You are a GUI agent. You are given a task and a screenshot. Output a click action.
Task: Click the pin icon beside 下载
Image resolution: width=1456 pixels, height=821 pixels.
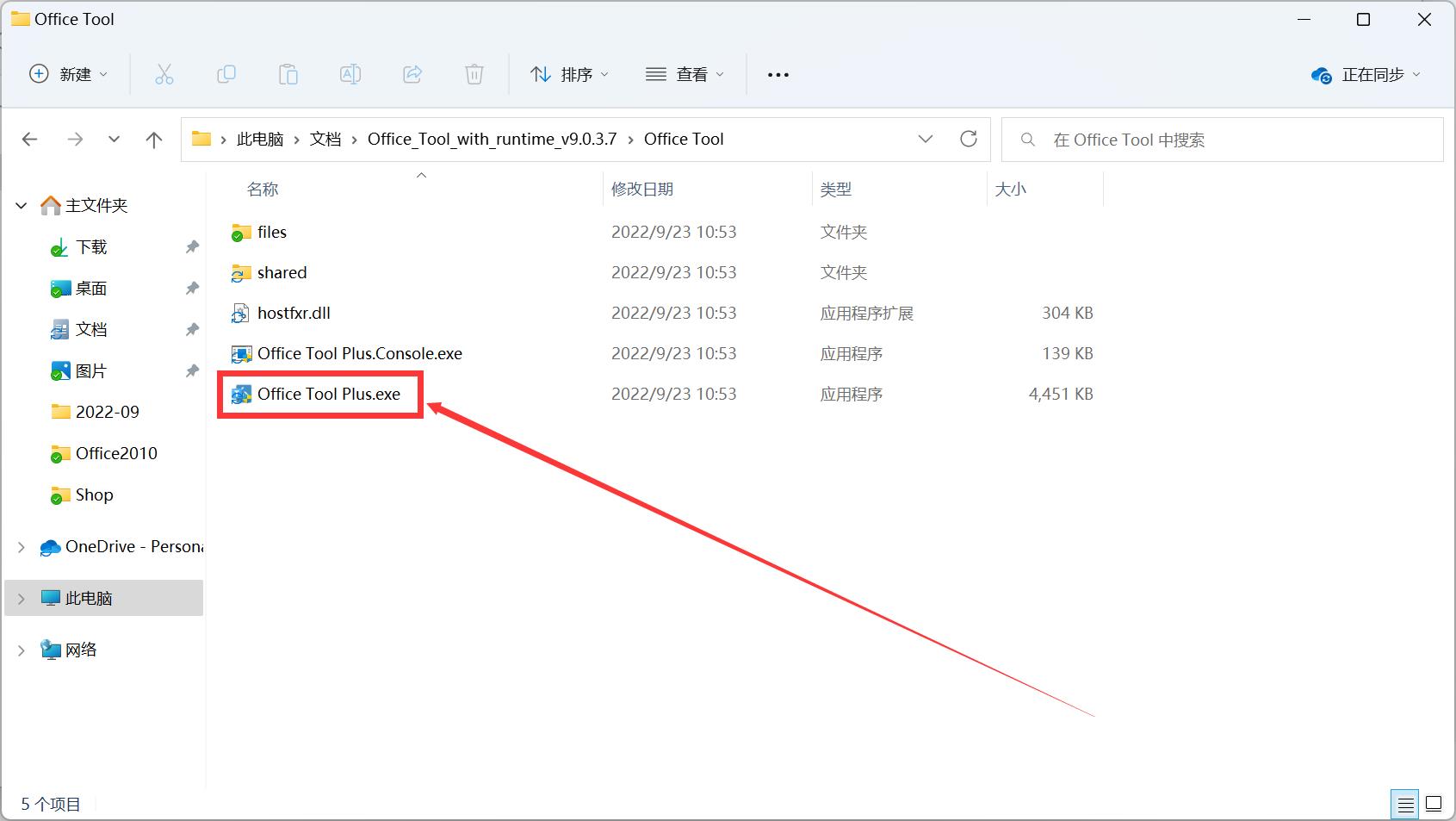(192, 247)
